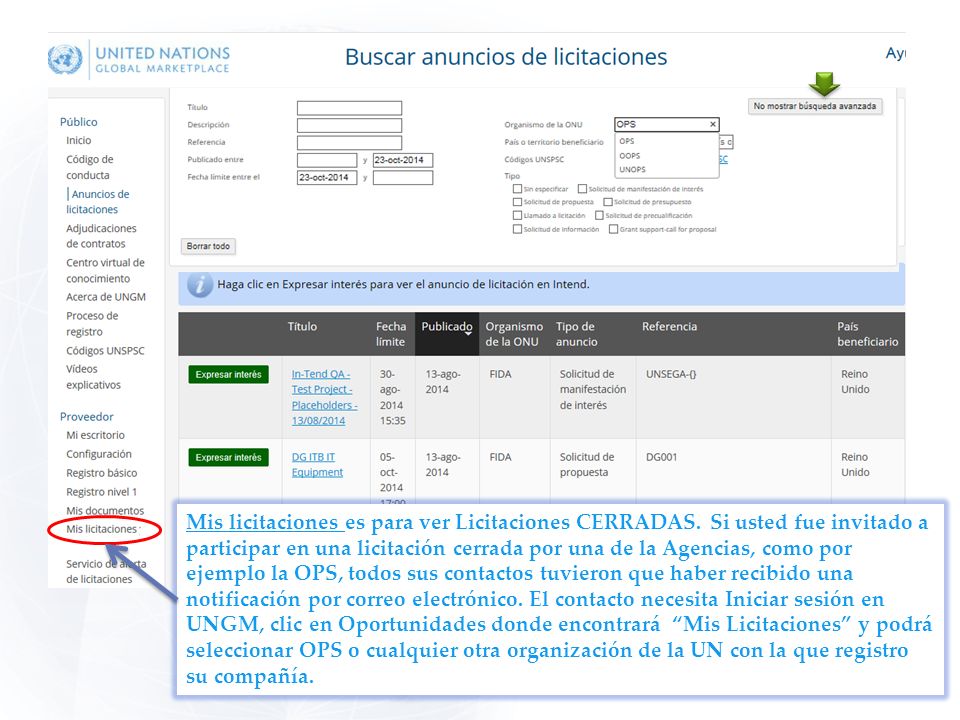
Task: Open Acerca de UNGM
Action: (x=106, y=297)
